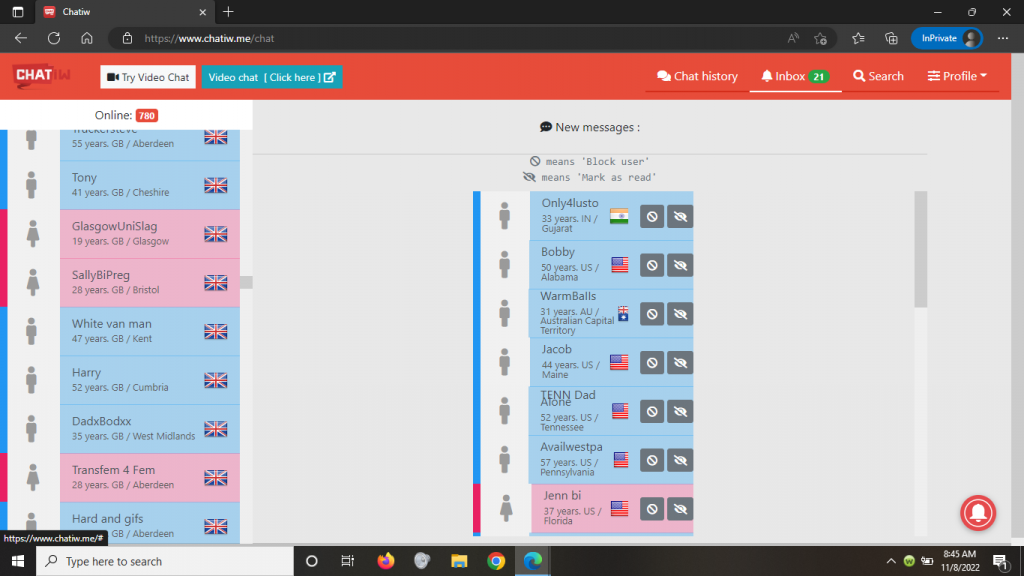Open the browser Collections icon
This screenshot has width=1024, height=576.
coord(891,38)
